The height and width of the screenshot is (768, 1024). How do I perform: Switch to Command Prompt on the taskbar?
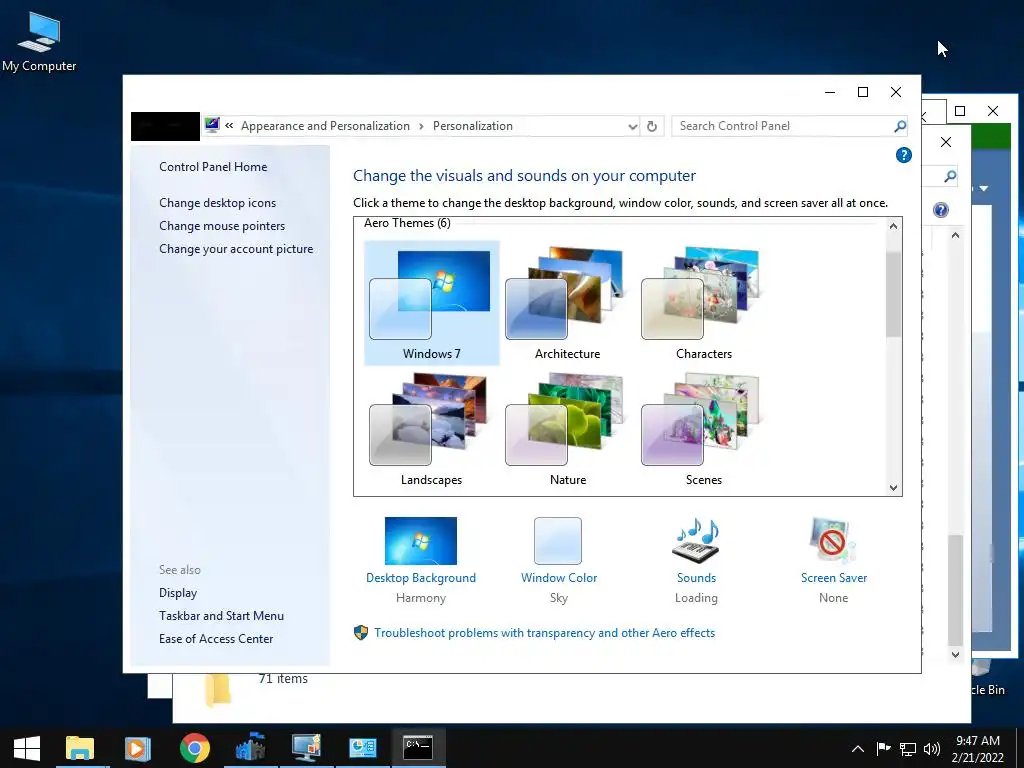point(418,748)
